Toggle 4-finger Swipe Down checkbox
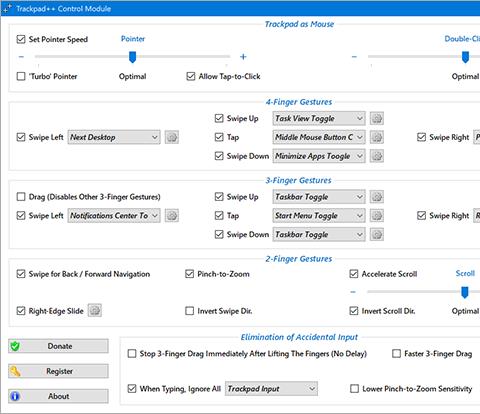Image resolution: width=480 pixels, height=414 pixels. click(219, 156)
